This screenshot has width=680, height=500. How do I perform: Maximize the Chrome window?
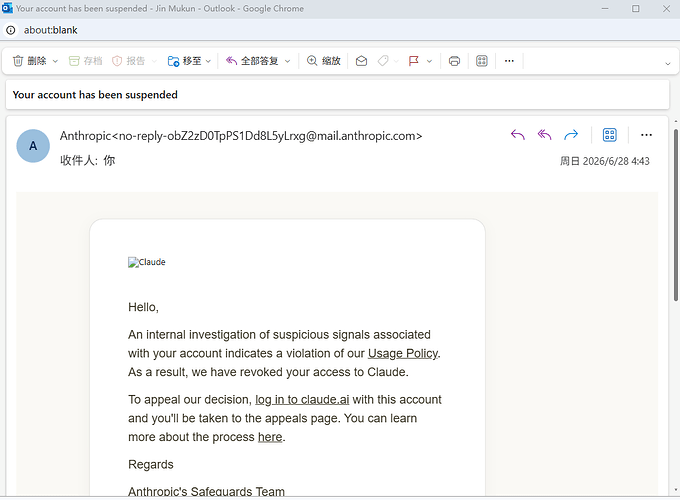click(636, 9)
